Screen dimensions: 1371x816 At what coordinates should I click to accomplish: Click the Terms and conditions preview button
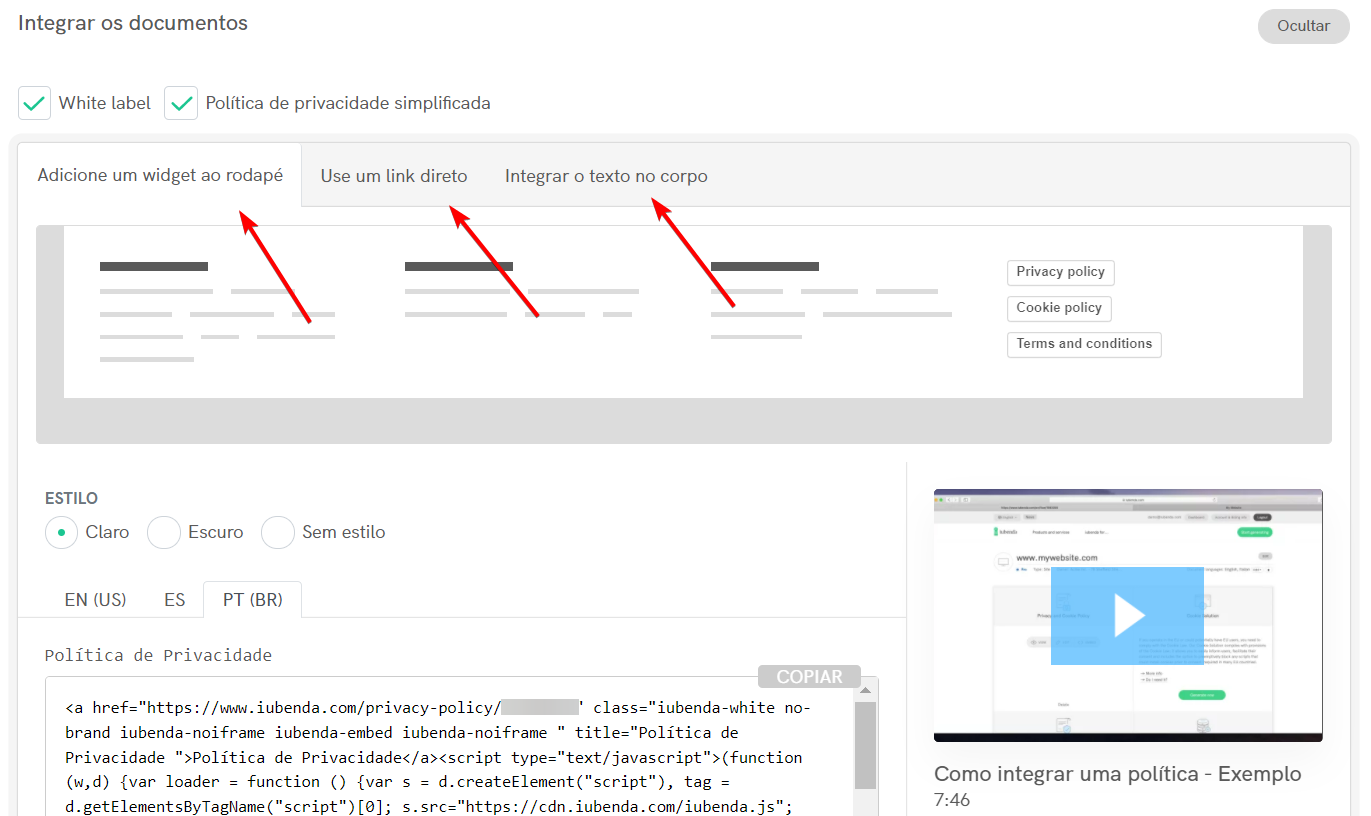(x=1084, y=344)
